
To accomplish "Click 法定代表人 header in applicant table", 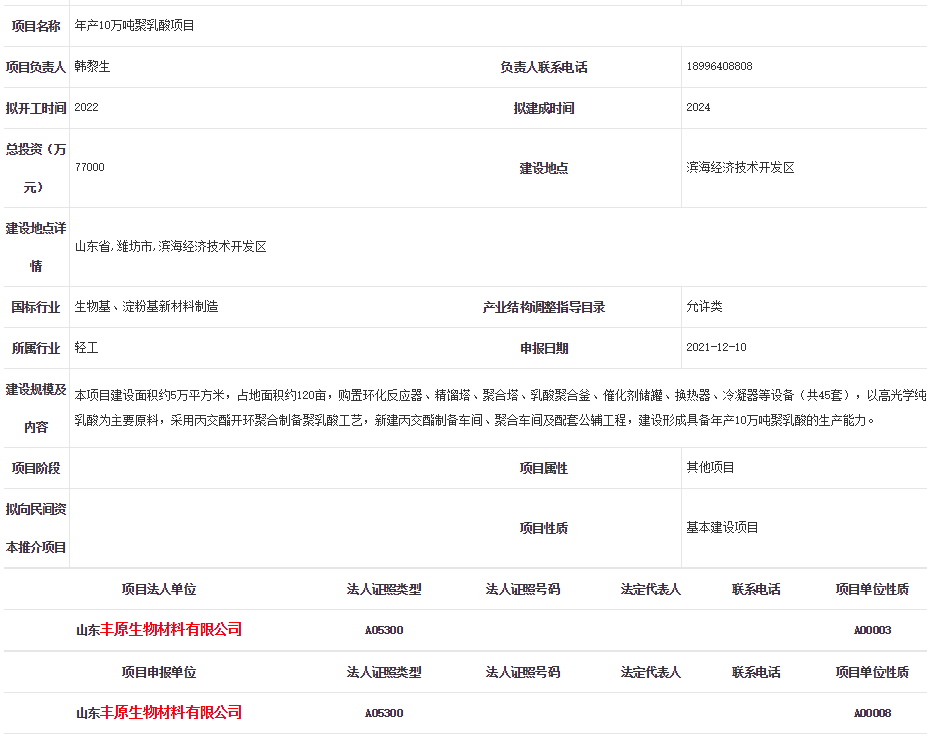I will coord(650,672).
